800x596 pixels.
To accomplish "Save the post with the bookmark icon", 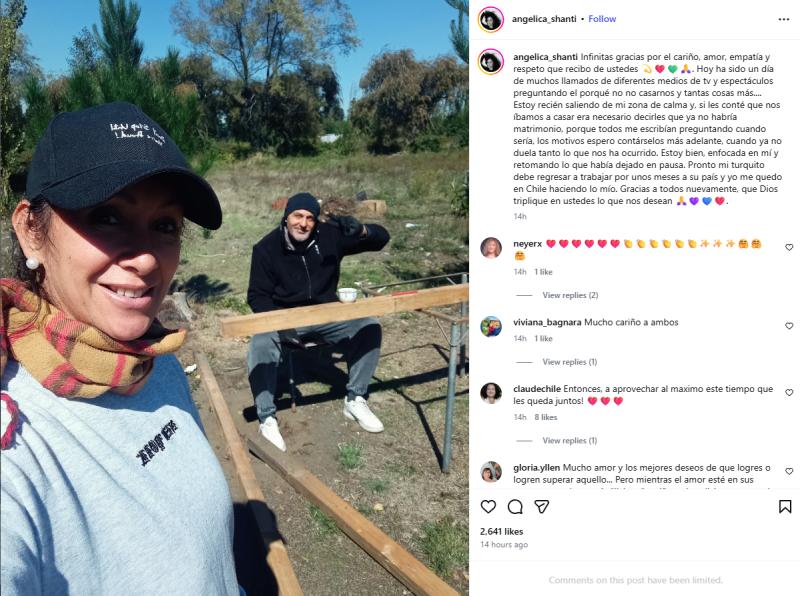I will coord(785,506).
